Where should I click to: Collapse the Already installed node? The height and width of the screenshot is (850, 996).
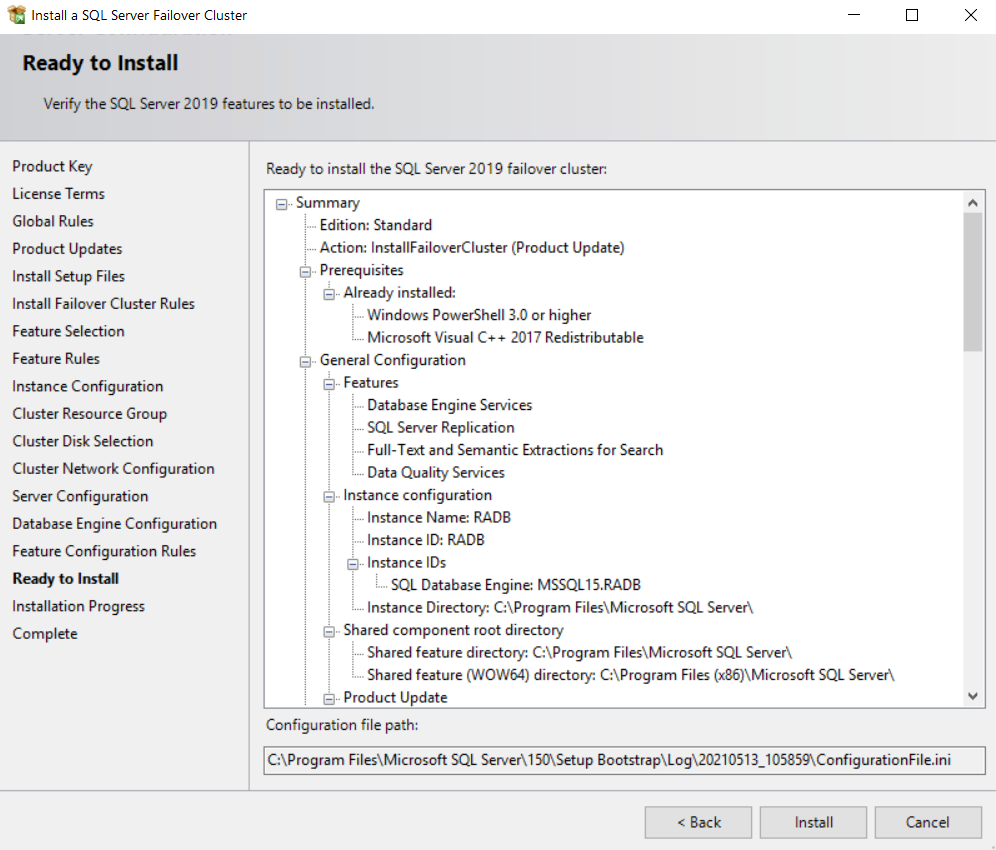coord(329,293)
